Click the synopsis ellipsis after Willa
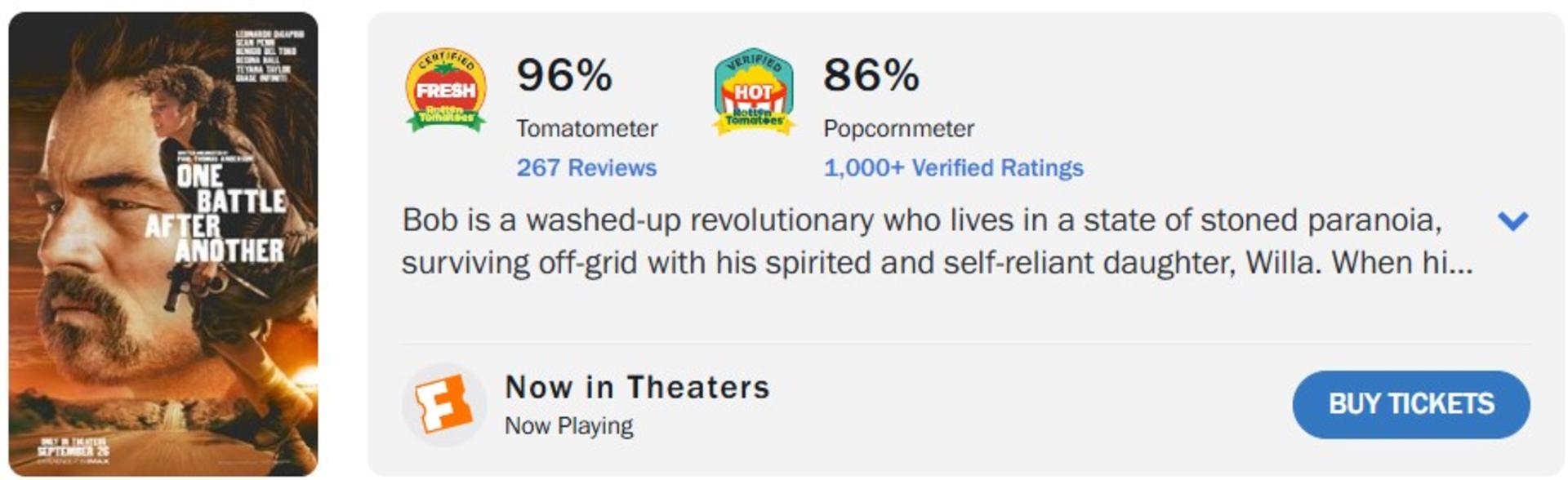 [x=1461, y=263]
